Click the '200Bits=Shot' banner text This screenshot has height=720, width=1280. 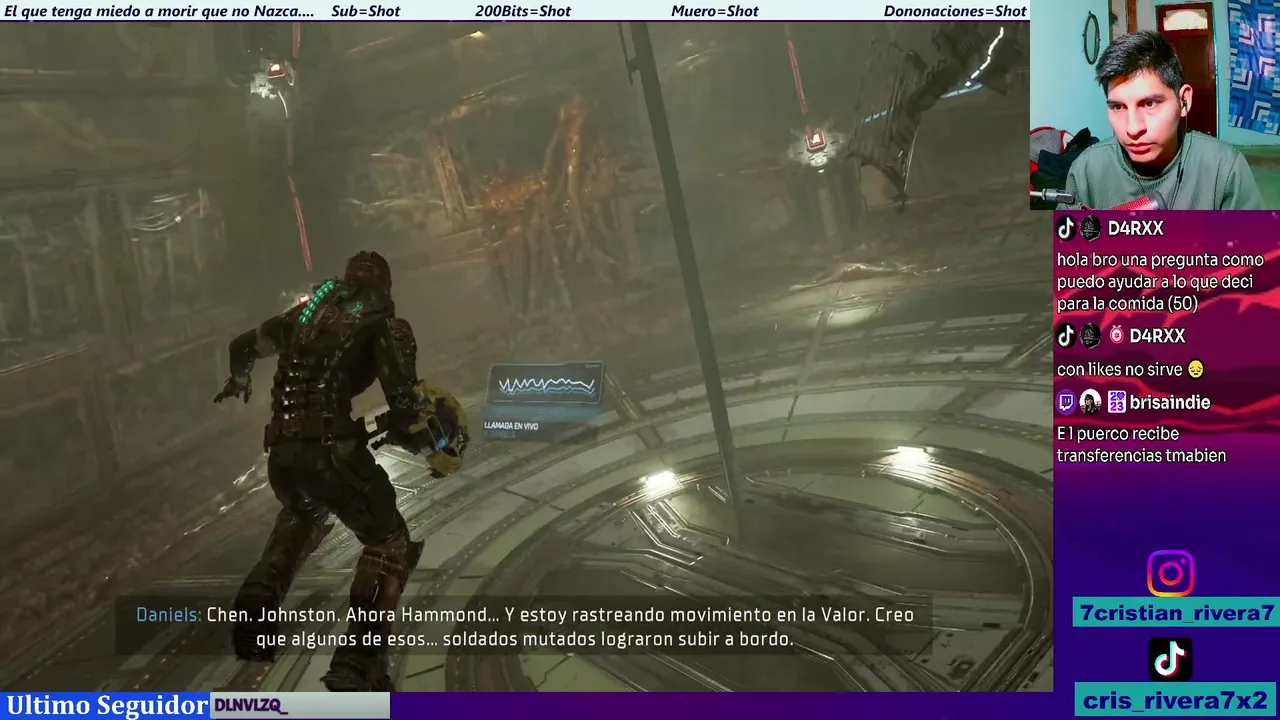523,11
